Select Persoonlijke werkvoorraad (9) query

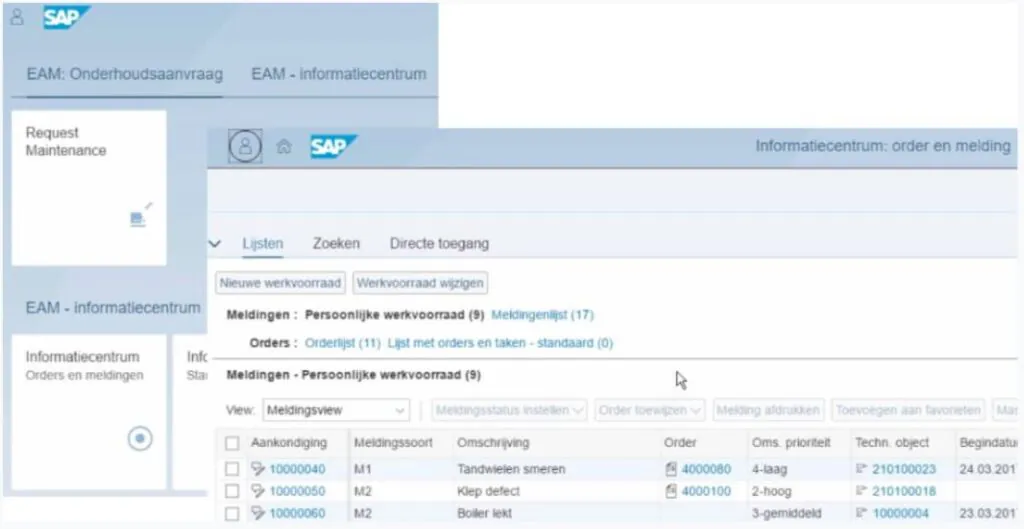point(395,315)
